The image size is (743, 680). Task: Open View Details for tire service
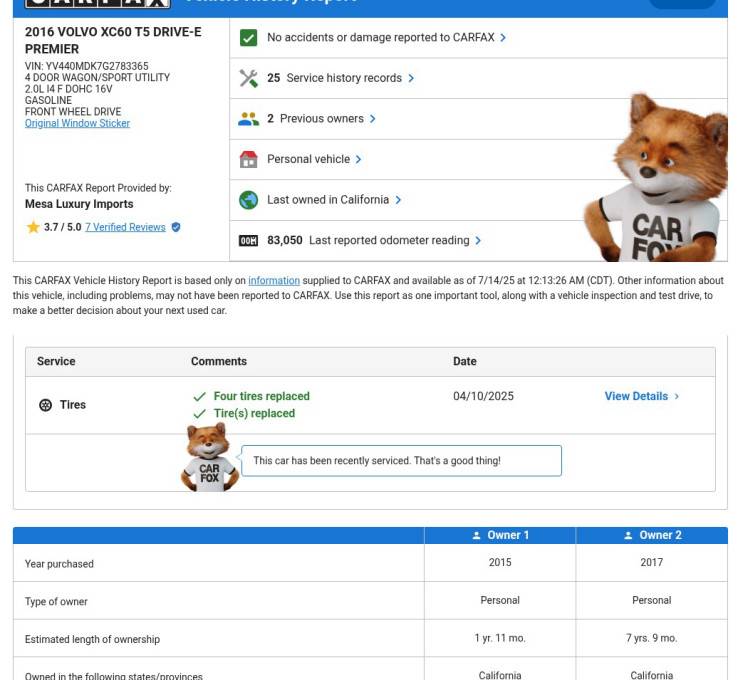[x=642, y=396]
